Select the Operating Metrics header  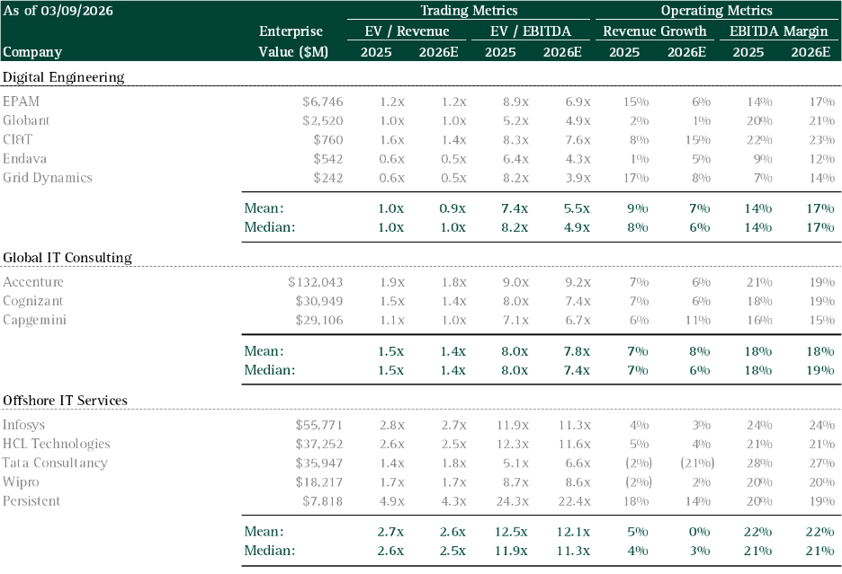(717, 10)
